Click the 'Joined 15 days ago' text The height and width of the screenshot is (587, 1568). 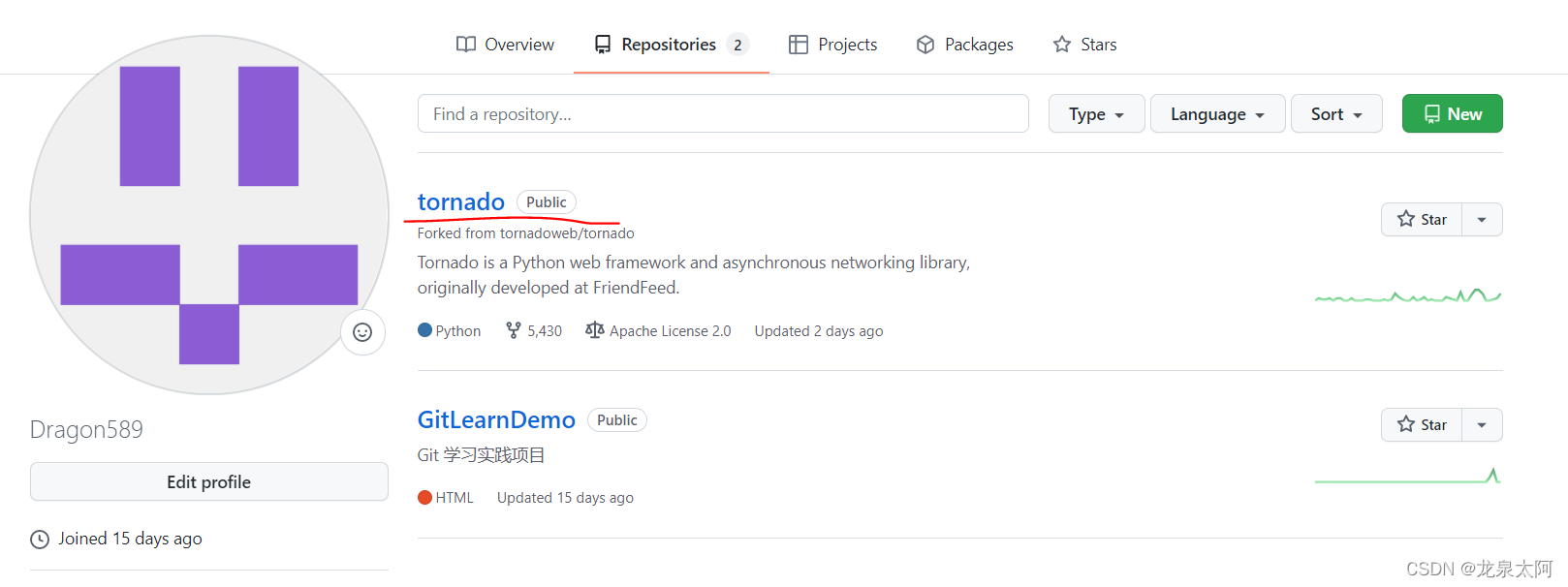point(130,539)
